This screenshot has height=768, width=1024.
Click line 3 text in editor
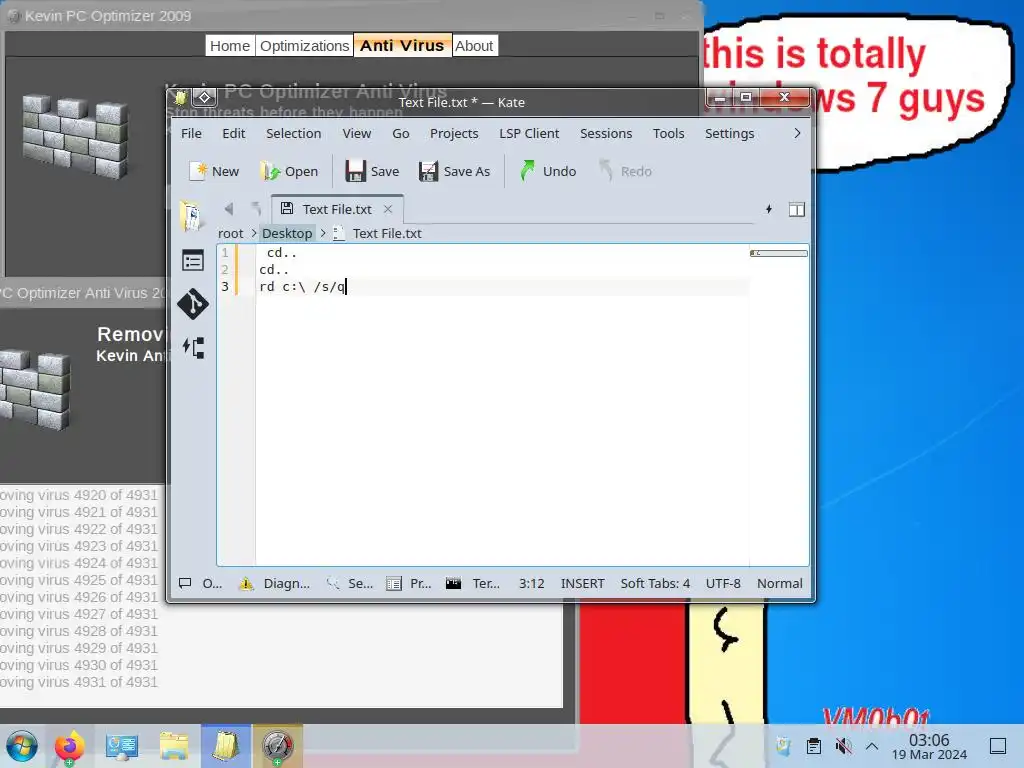[302, 287]
